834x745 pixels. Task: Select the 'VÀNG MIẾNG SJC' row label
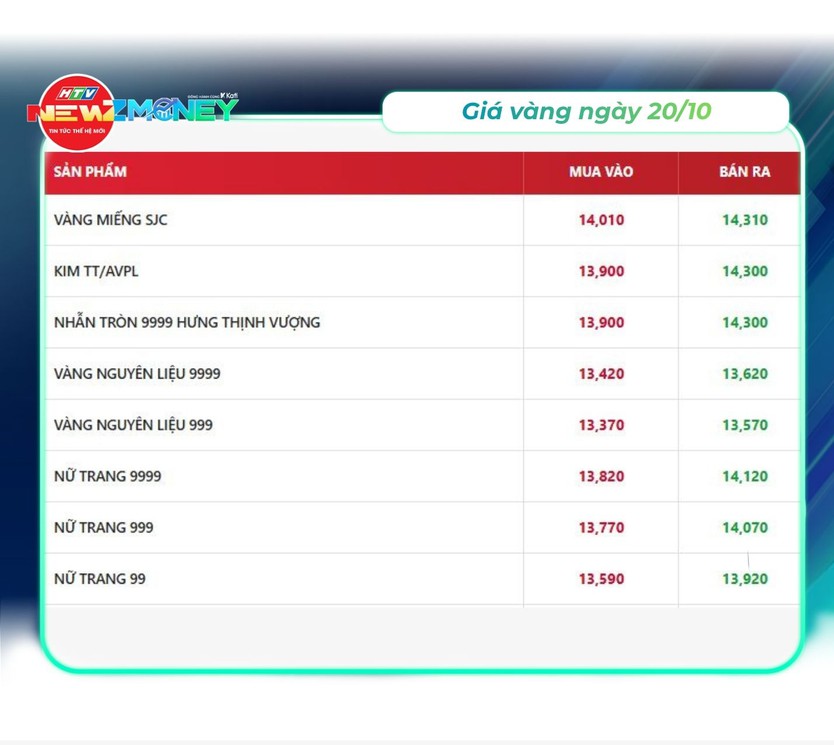point(111,220)
